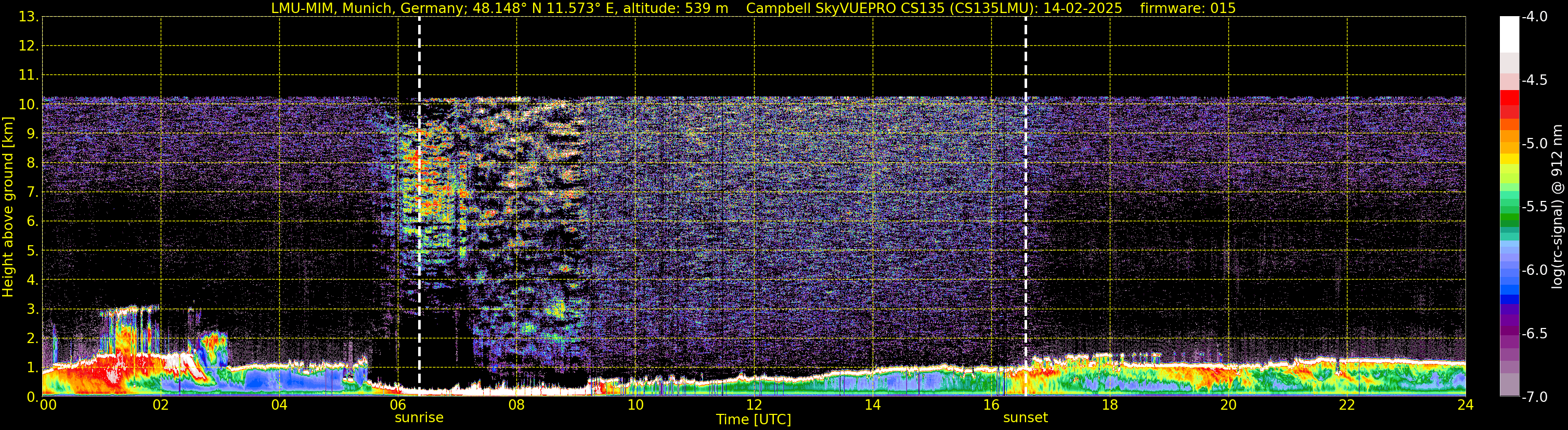Click the '6.' height tick label
This screenshot has height=430, width=1568.
tap(32, 222)
